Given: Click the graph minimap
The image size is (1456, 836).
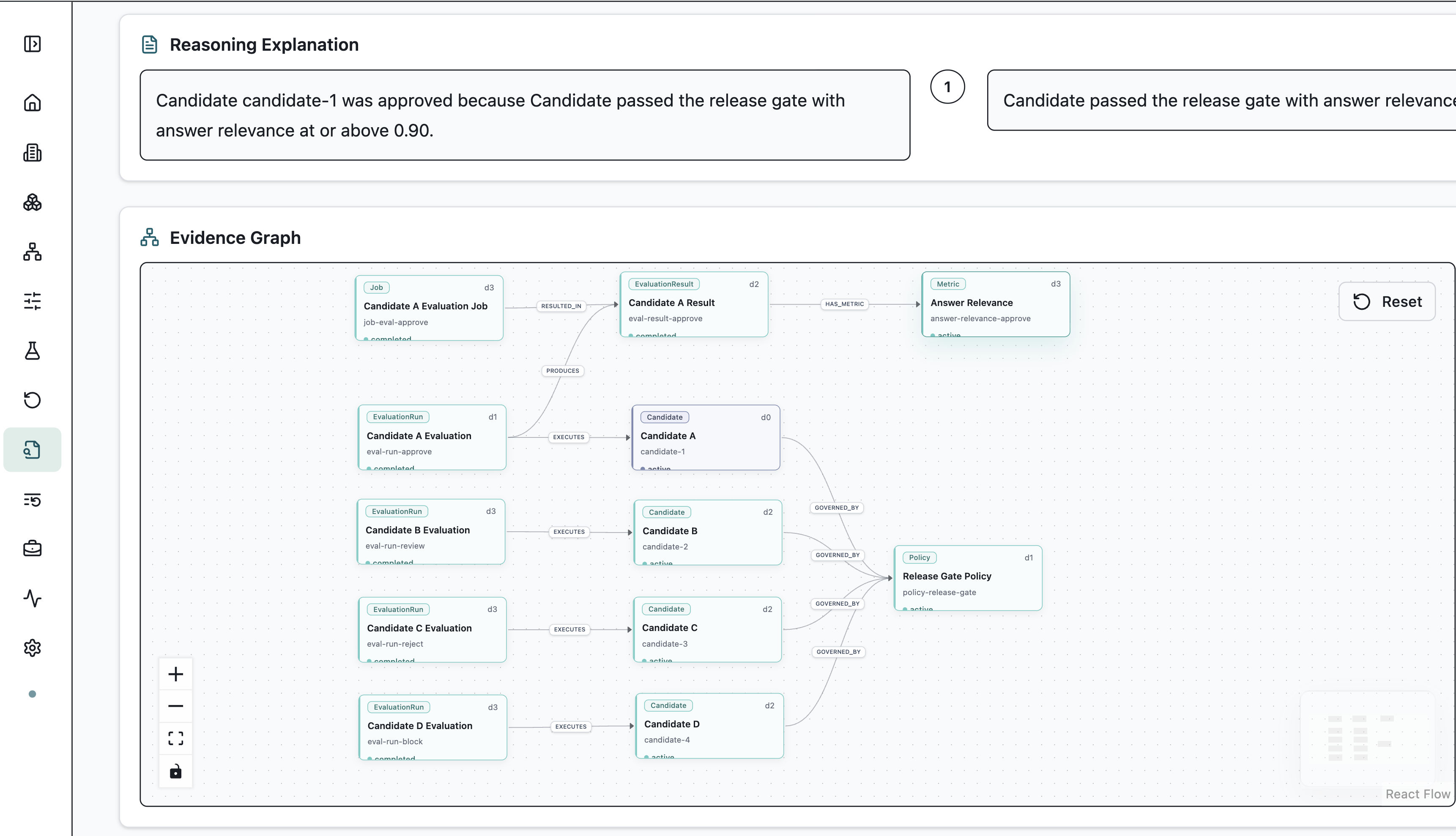Looking at the screenshot, I should click(1368, 738).
